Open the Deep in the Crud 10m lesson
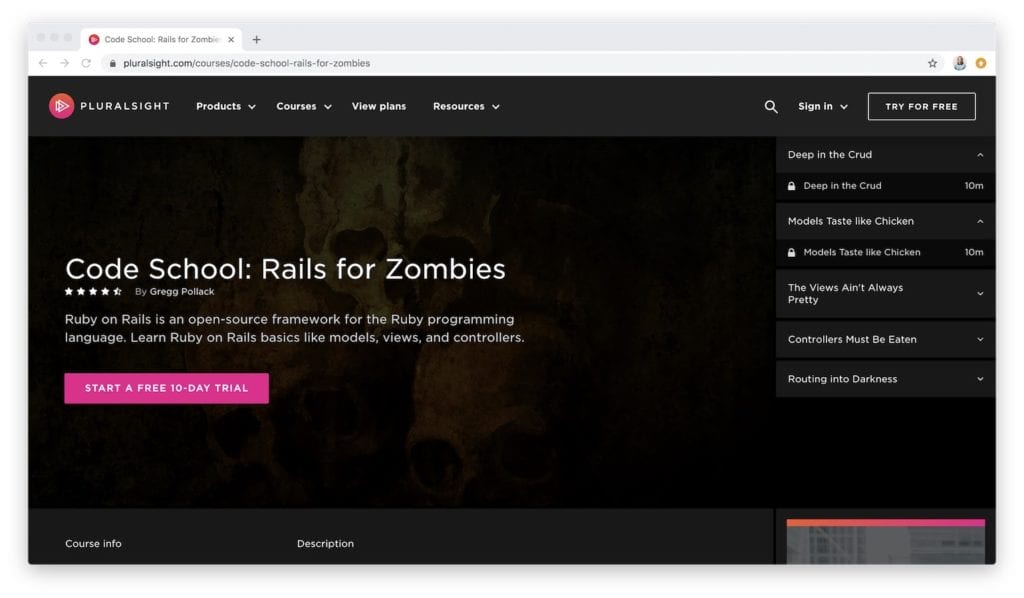This screenshot has height=598, width=1024. [x=886, y=186]
